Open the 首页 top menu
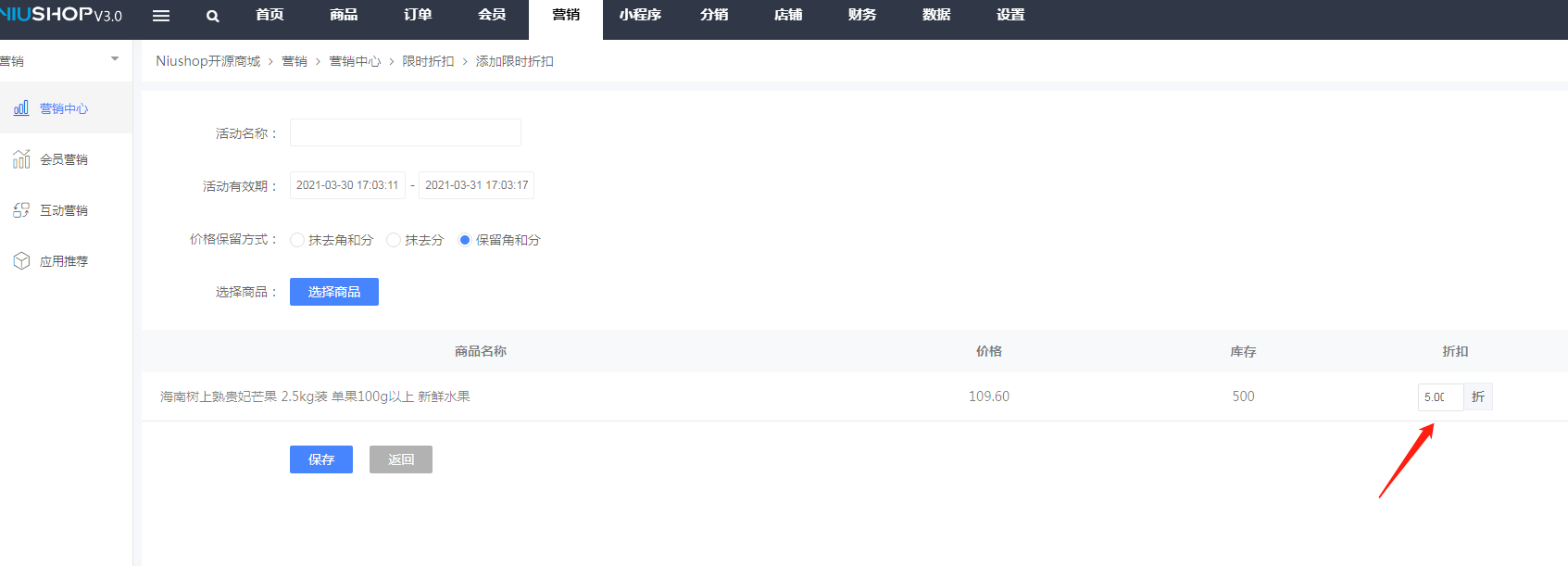Viewport: 1568px width, 566px height. [x=270, y=15]
